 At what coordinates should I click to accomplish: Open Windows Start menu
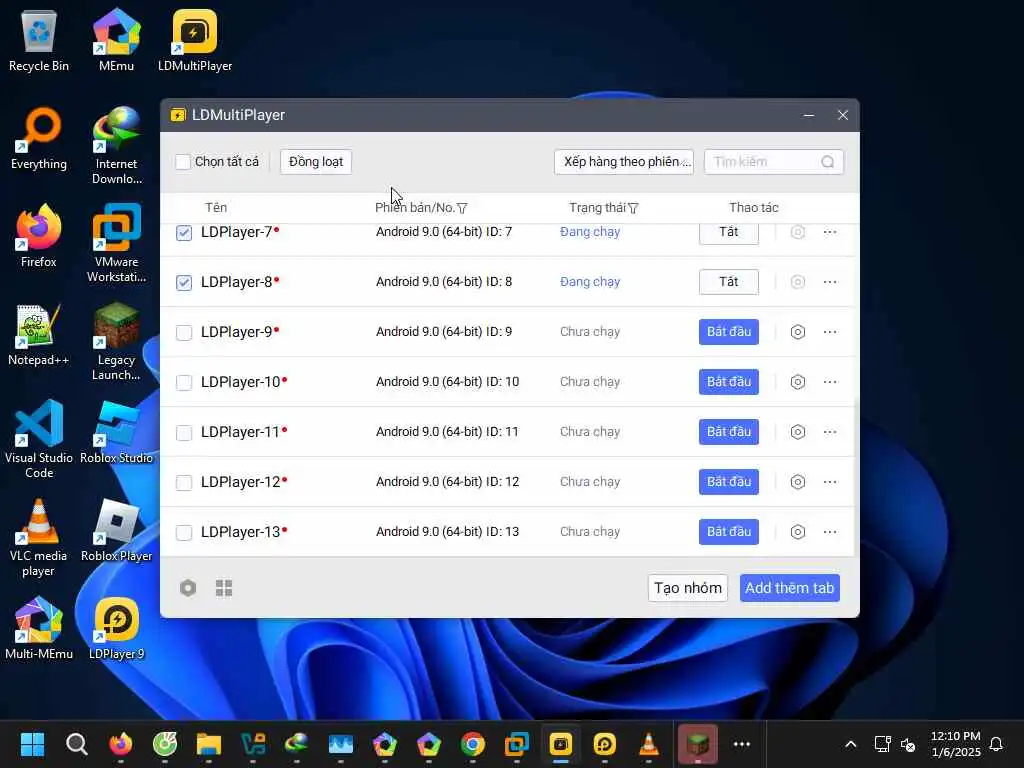click(x=32, y=744)
